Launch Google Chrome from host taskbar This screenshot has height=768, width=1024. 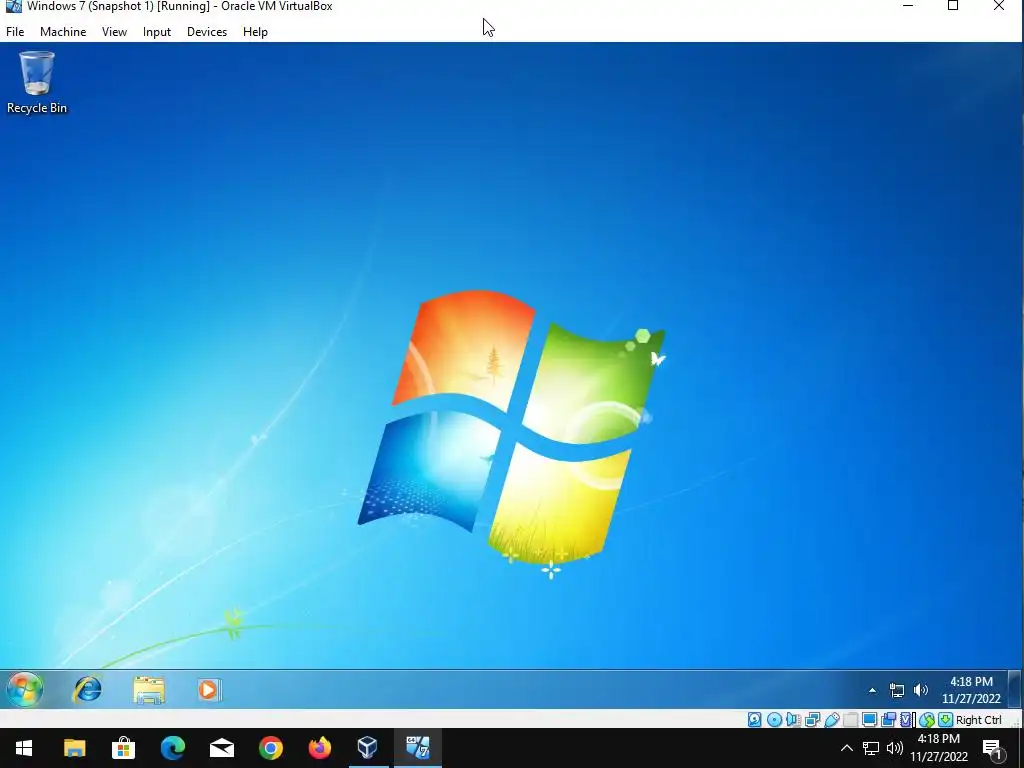tap(270, 748)
